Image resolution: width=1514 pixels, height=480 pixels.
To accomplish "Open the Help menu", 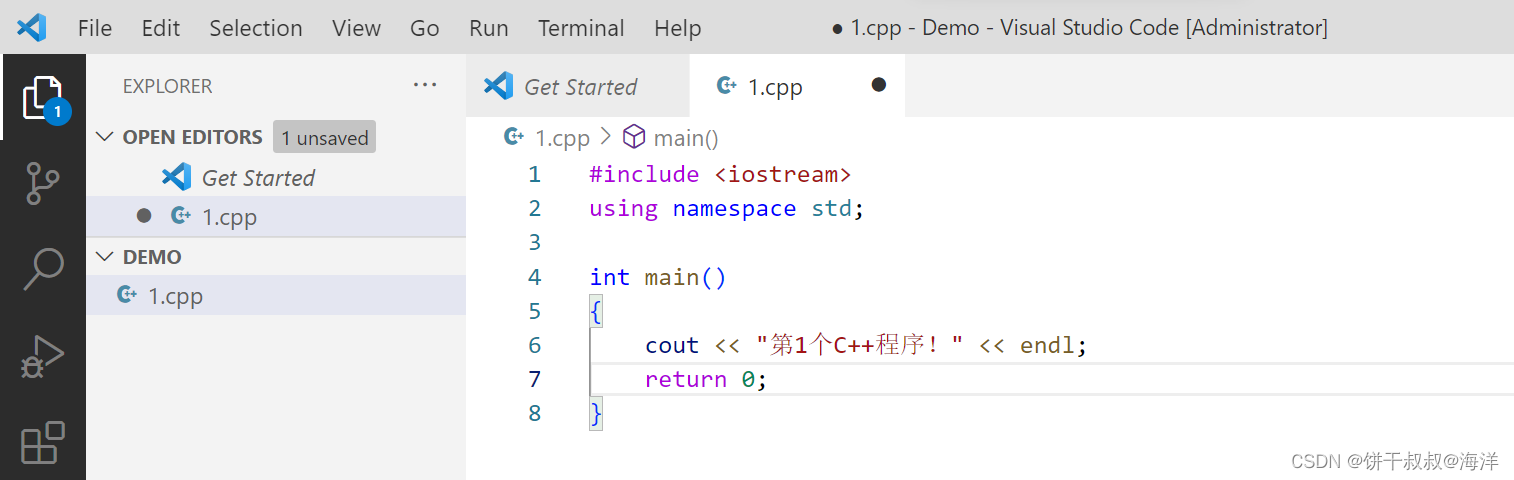I will 678,28.
